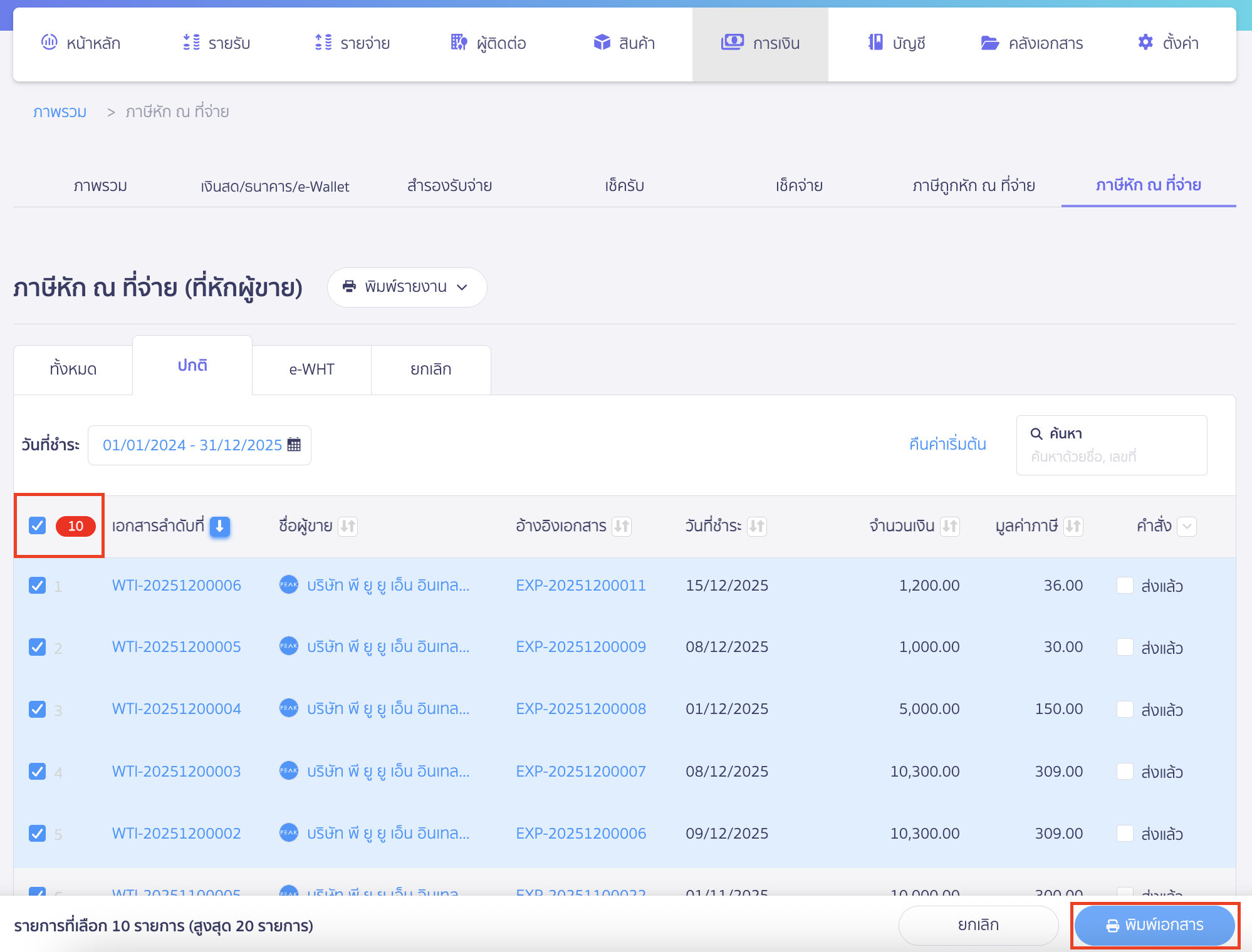Click the ผู้ติดต่อ contacts building icon
The image size is (1252, 952).
click(x=459, y=43)
